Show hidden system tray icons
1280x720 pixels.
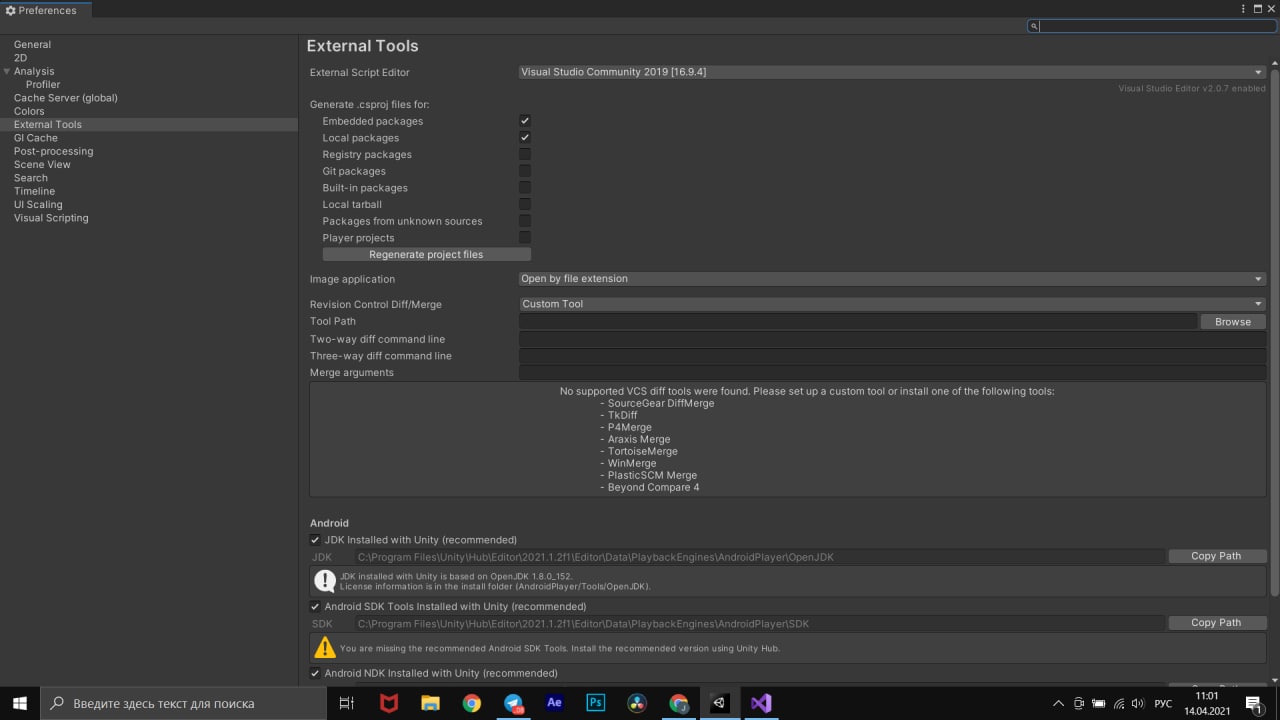tap(1057, 703)
